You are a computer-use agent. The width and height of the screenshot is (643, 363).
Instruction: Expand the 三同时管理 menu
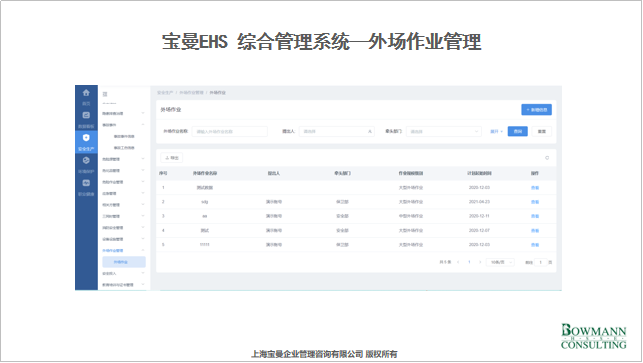[123, 216]
